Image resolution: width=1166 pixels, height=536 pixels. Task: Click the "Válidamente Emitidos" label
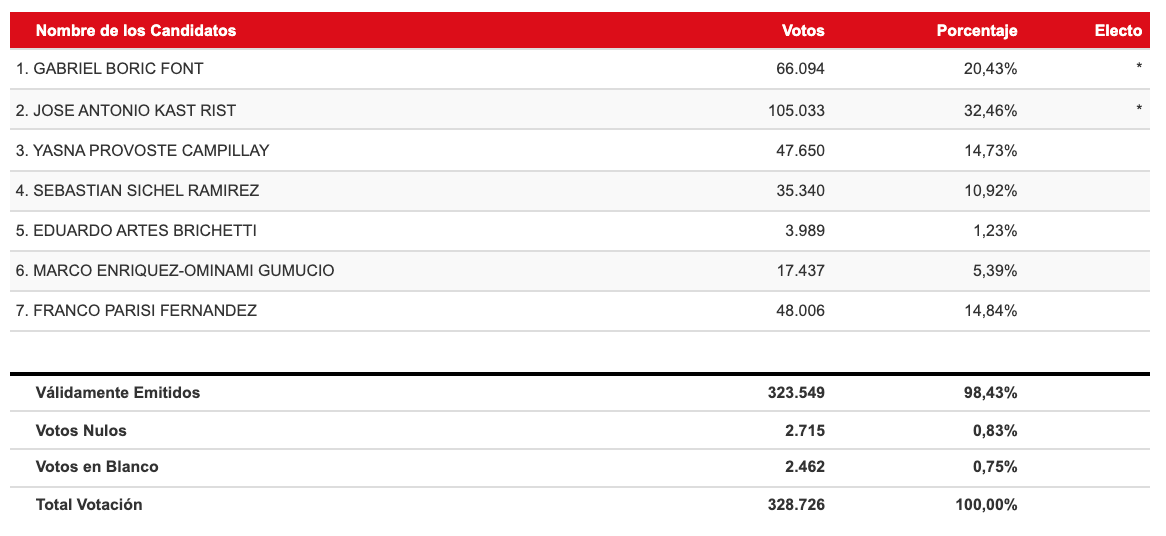pos(118,393)
